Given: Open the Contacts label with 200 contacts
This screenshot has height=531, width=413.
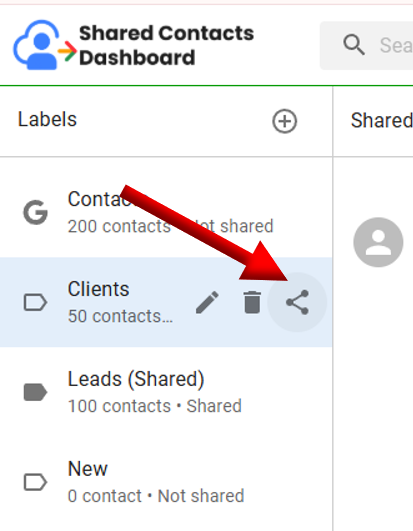Looking at the screenshot, I should 166,212.
